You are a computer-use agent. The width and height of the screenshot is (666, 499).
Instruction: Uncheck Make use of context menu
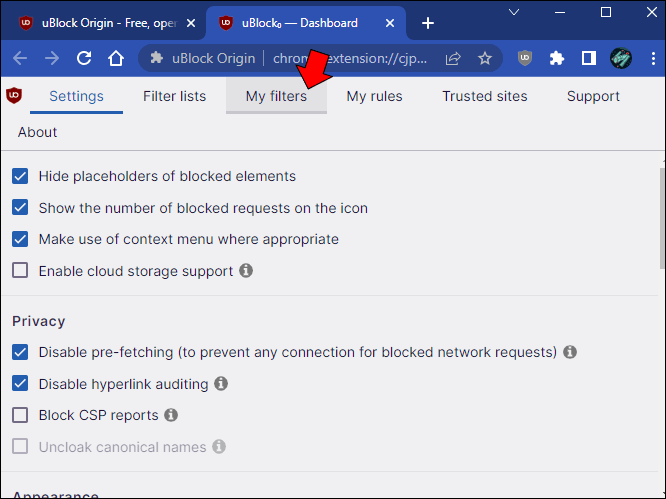[x=20, y=239]
